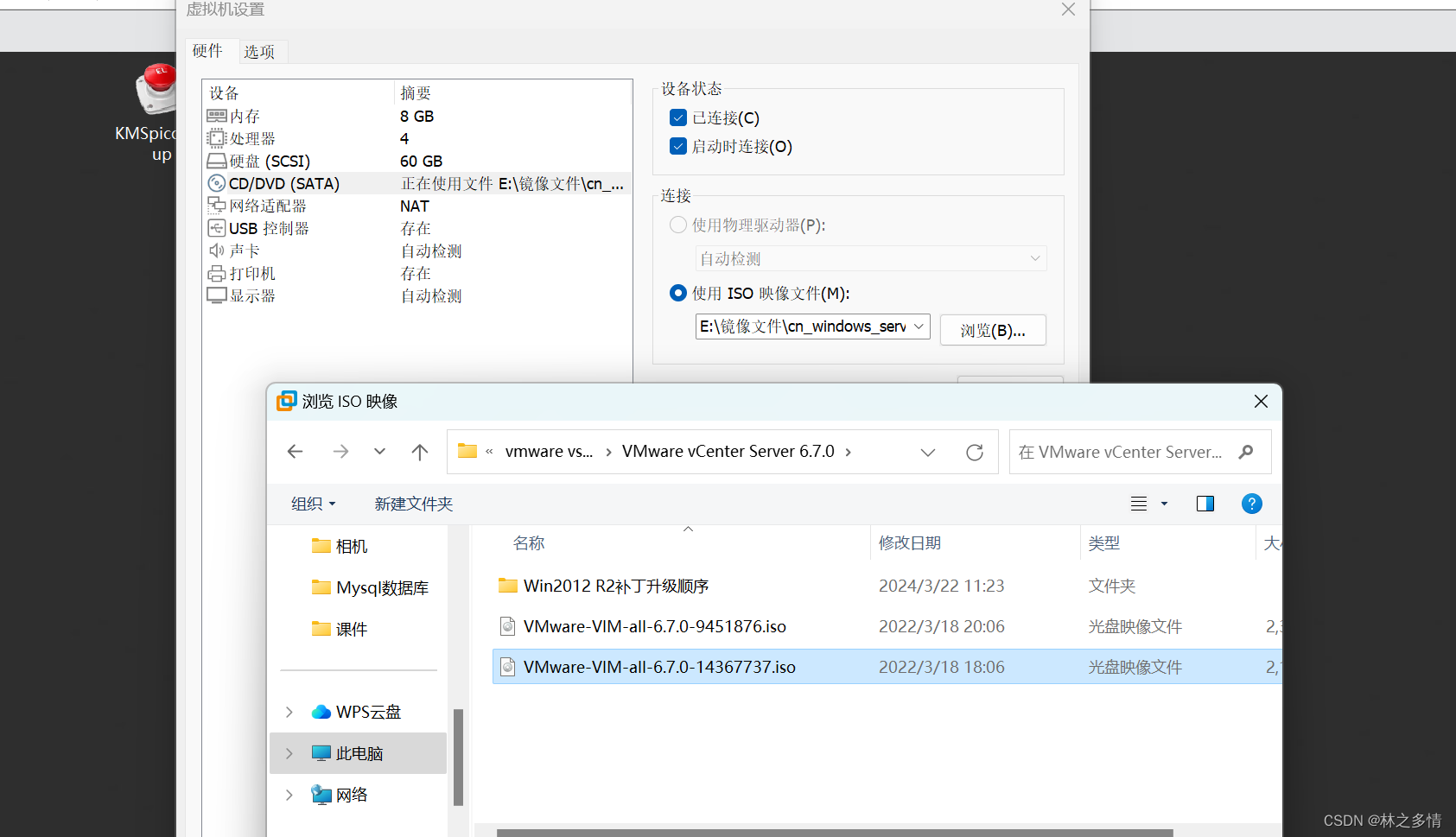The width and height of the screenshot is (1456, 837).
Task: Open the help question mark icon
Action: click(x=1251, y=504)
